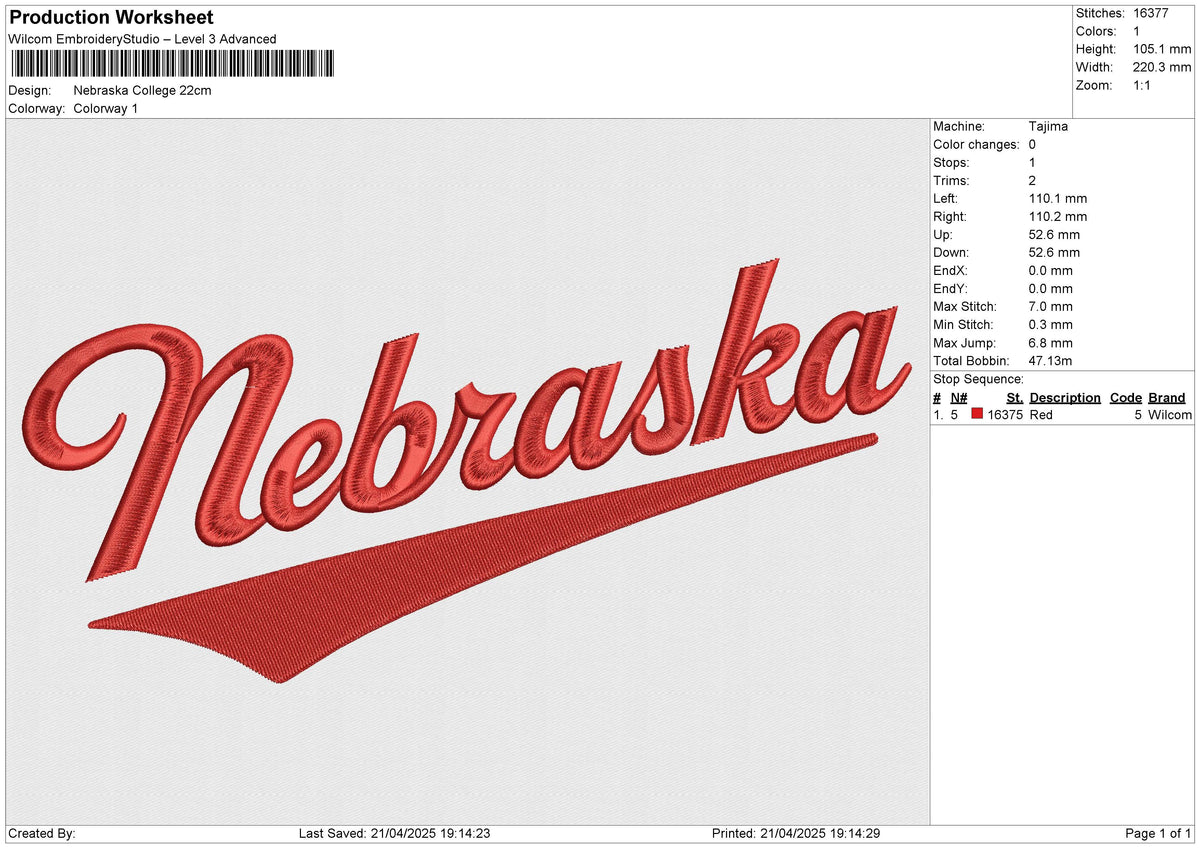The height and width of the screenshot is (848, 1200).
Task: Click the Colorway 1 value
Action: 106,108
